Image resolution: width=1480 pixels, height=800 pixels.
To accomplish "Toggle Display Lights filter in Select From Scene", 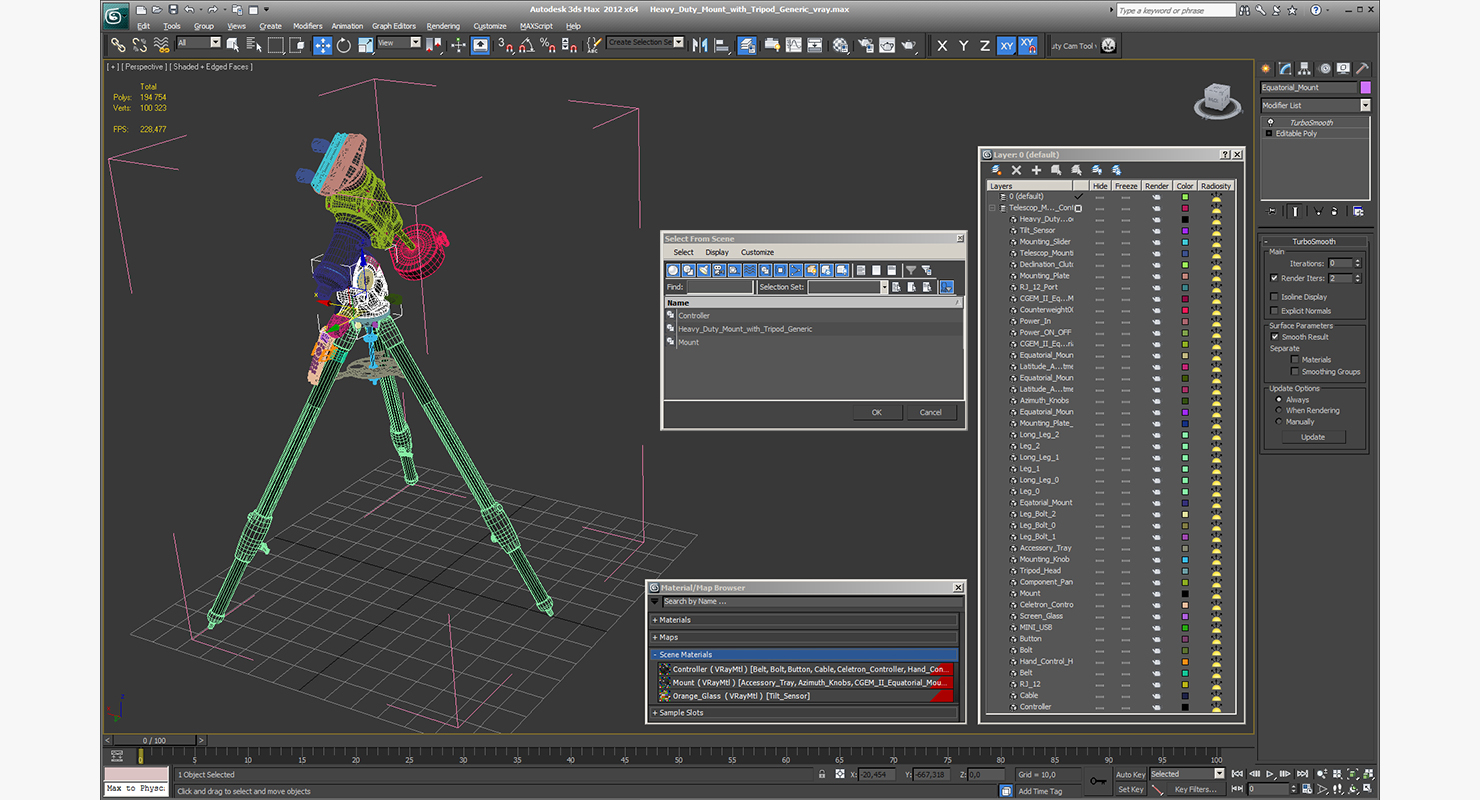I will pos(703,270).
